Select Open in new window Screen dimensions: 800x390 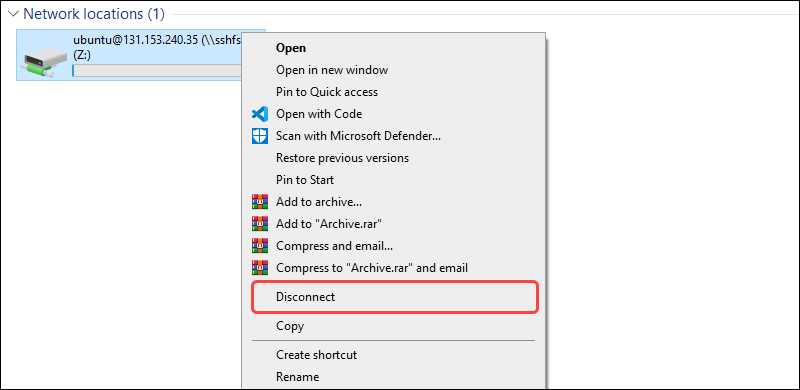(332, 70)
